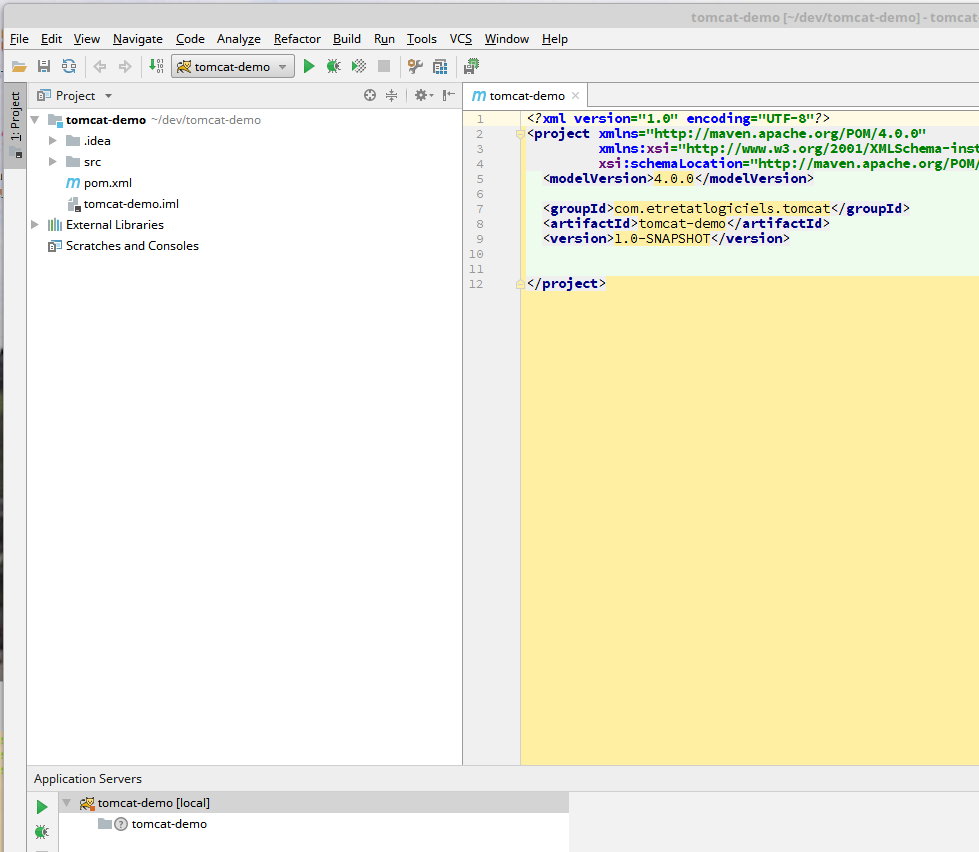Navigate forward with the right arrow icon

pyautogui.click(x=125, y=66)
